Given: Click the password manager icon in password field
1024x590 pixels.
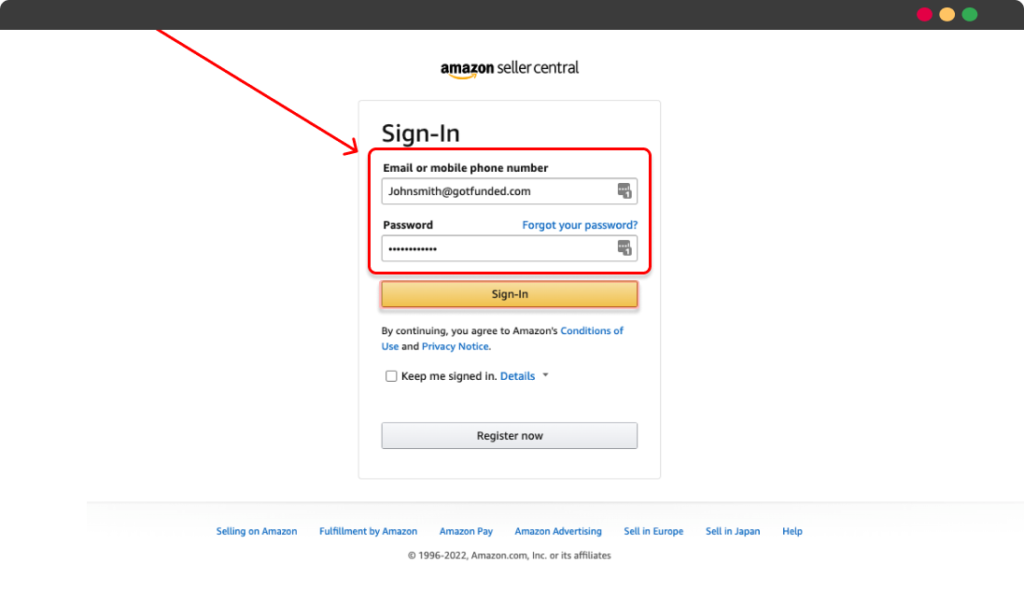Looking at the screenshot, I should 624,248.
